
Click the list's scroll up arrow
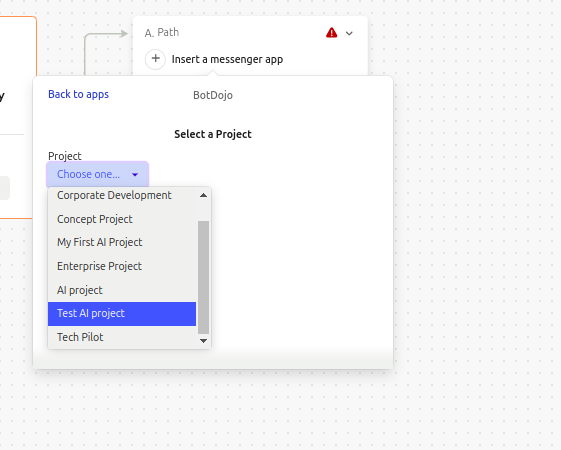click(203, 195)
